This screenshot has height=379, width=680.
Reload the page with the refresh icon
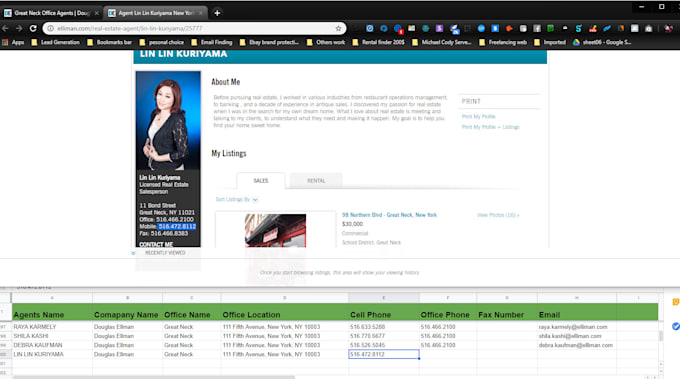click(x=33, y=28)
